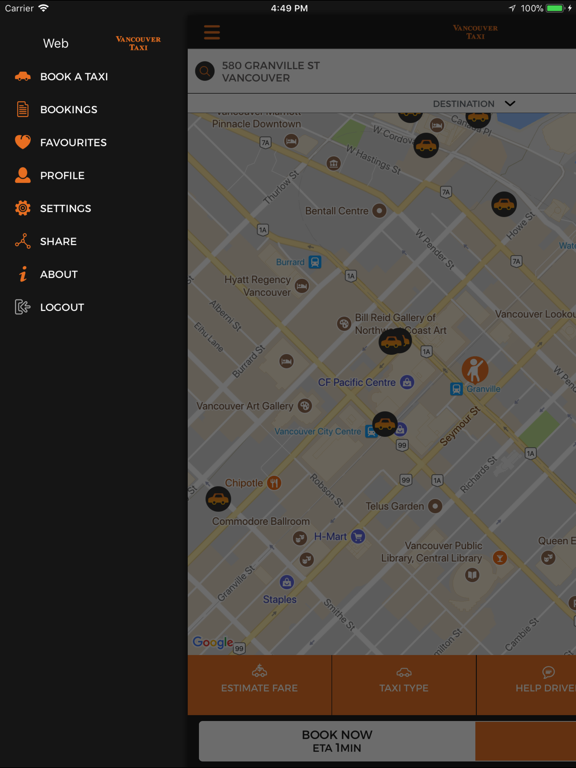
Task: Click the Burrard transit station icon
Action: click(x=314, y=262)
